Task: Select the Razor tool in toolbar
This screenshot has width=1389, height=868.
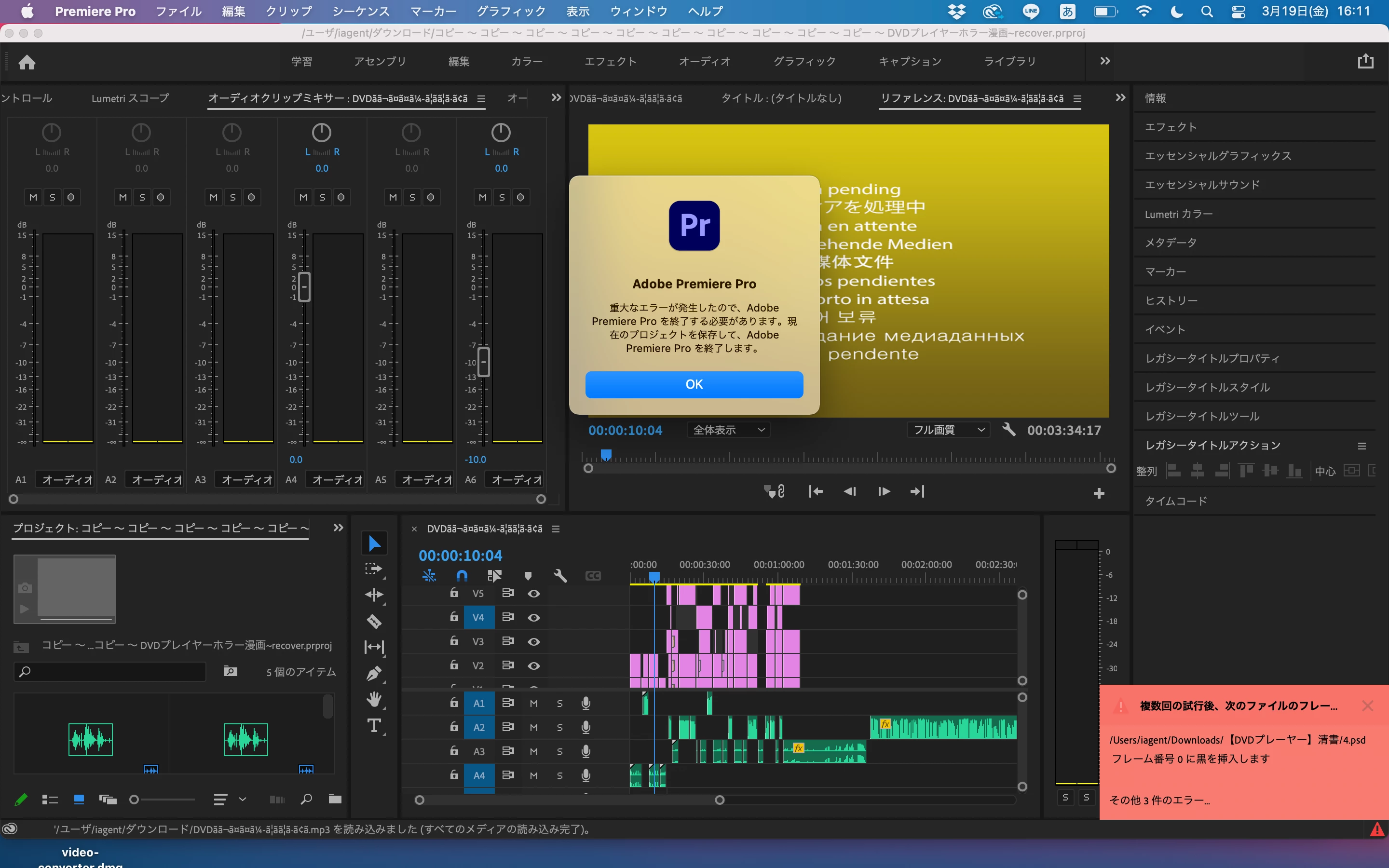Action: coord(374,621)
